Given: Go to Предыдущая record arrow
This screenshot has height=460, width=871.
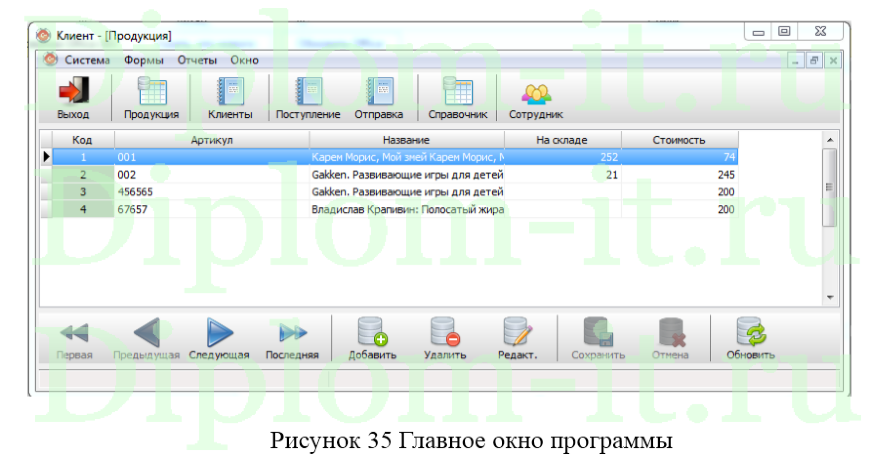Looking at the screenshot, I should tap(147, 333).
